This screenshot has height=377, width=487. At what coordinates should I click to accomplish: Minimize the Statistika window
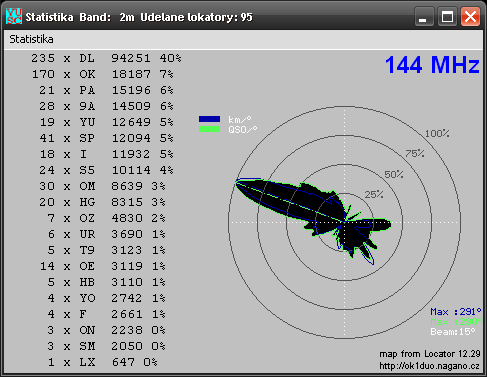[x=423, y=17]
